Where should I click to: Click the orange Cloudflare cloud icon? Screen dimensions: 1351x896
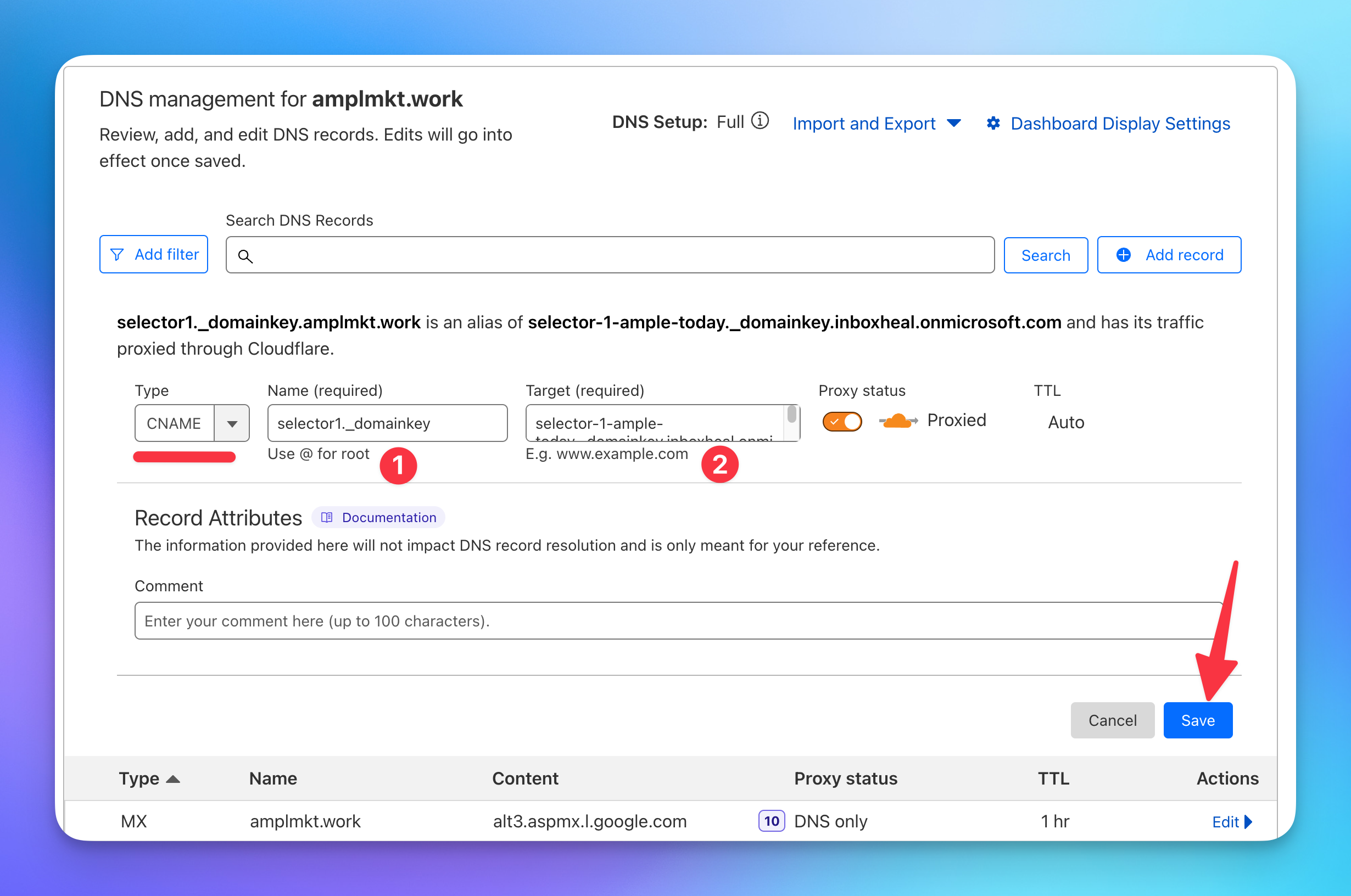click(897, 421)
